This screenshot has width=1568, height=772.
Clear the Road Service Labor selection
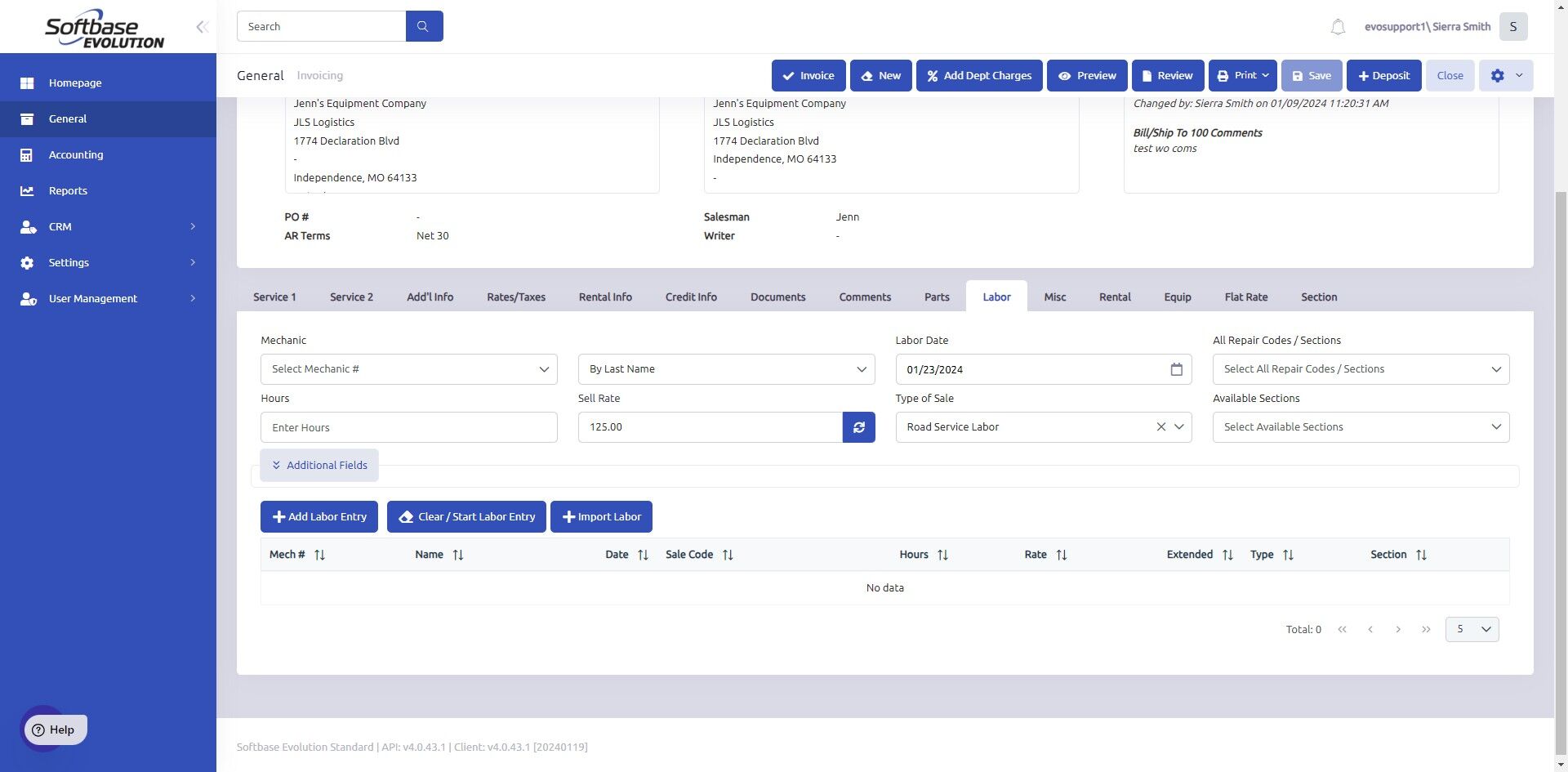tap(1160, 427)
